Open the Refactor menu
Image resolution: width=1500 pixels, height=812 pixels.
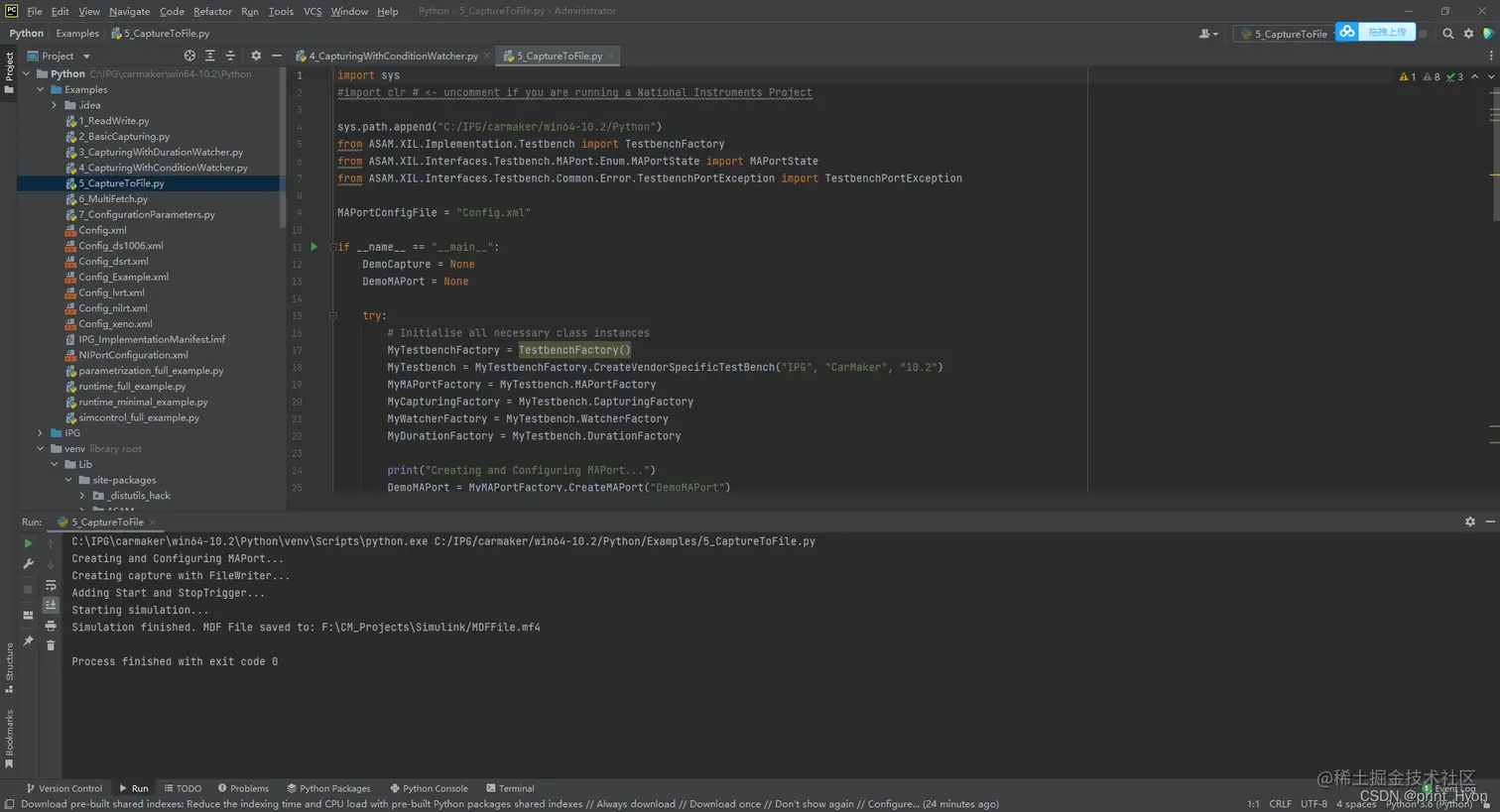[212, 11]
